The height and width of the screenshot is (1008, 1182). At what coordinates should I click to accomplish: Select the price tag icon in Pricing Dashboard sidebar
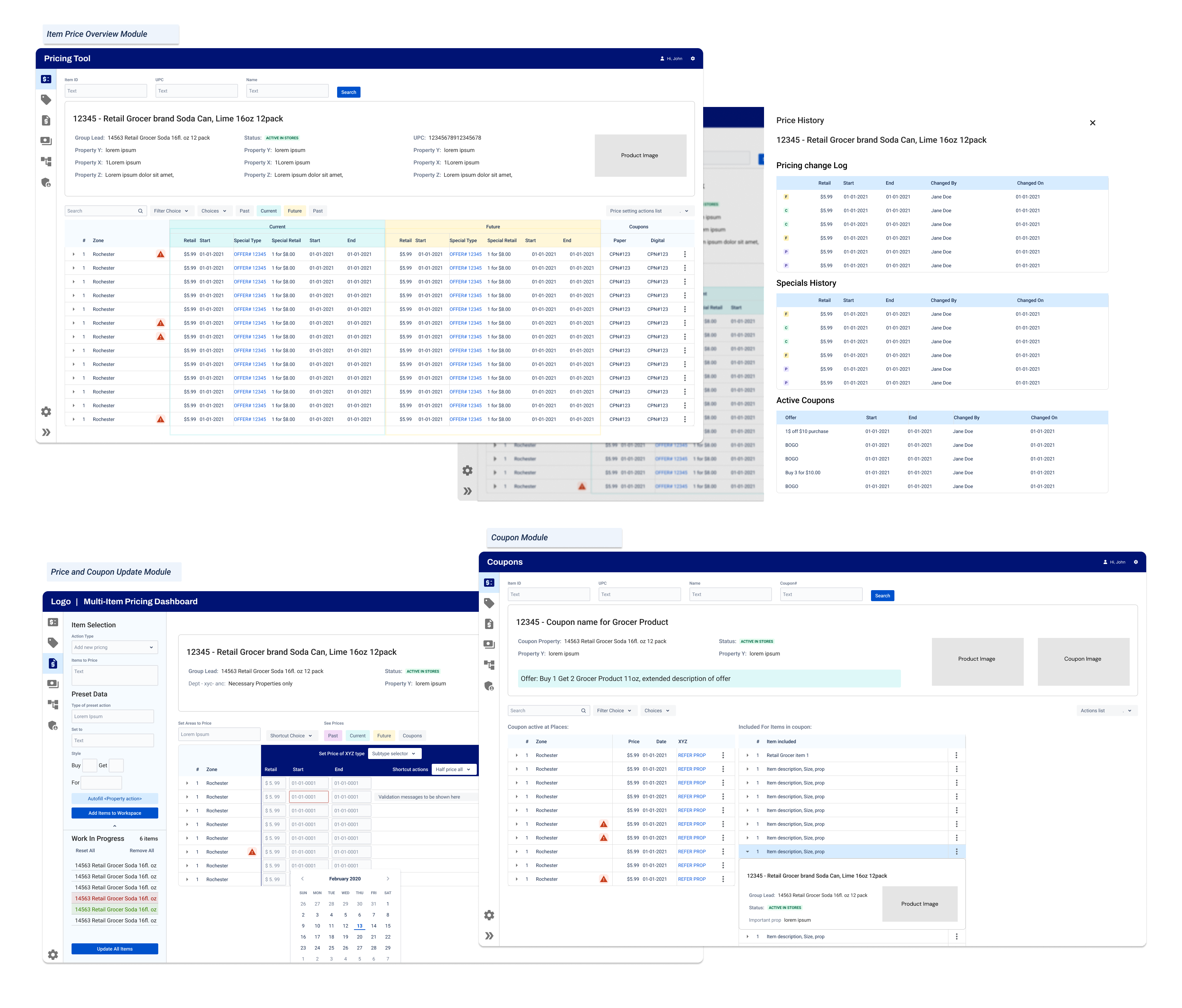coord(53,643)
